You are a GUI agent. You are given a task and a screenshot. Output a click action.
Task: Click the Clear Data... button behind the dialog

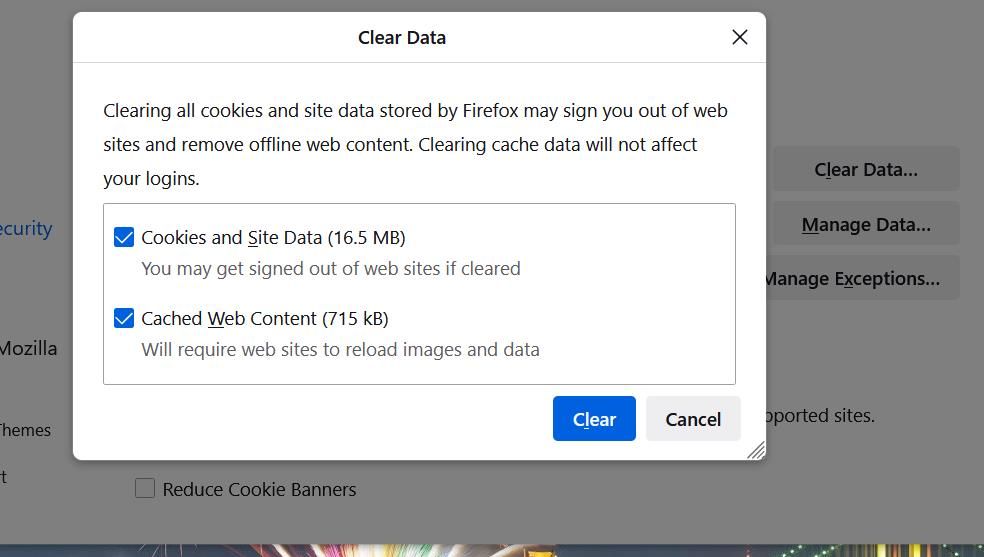click(x=865, y=169)
